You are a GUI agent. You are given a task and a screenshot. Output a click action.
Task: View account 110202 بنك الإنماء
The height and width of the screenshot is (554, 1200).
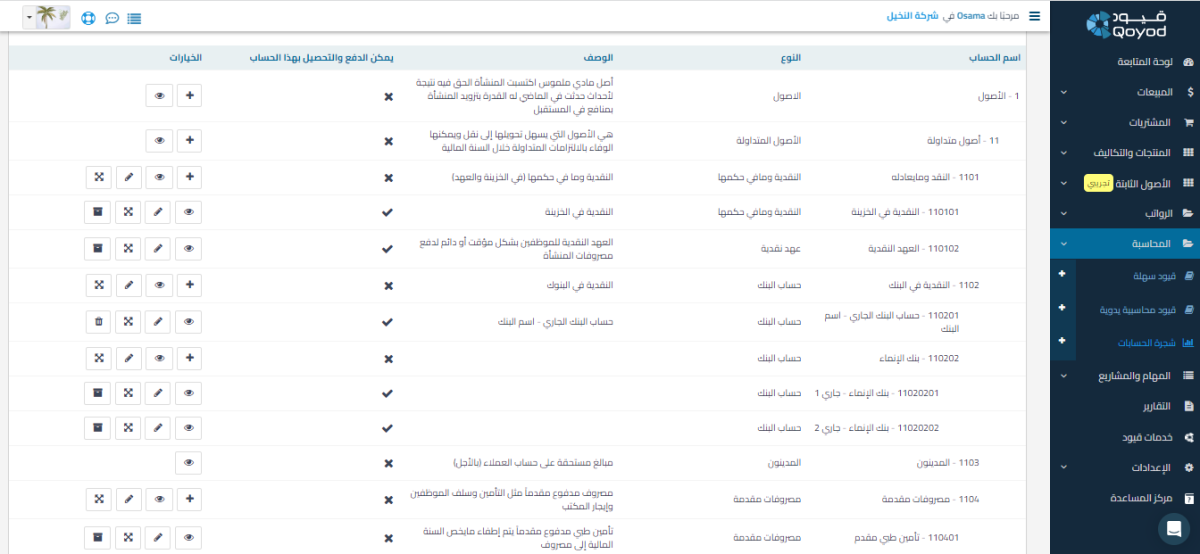pyautogui.click(x=160, y=357)
